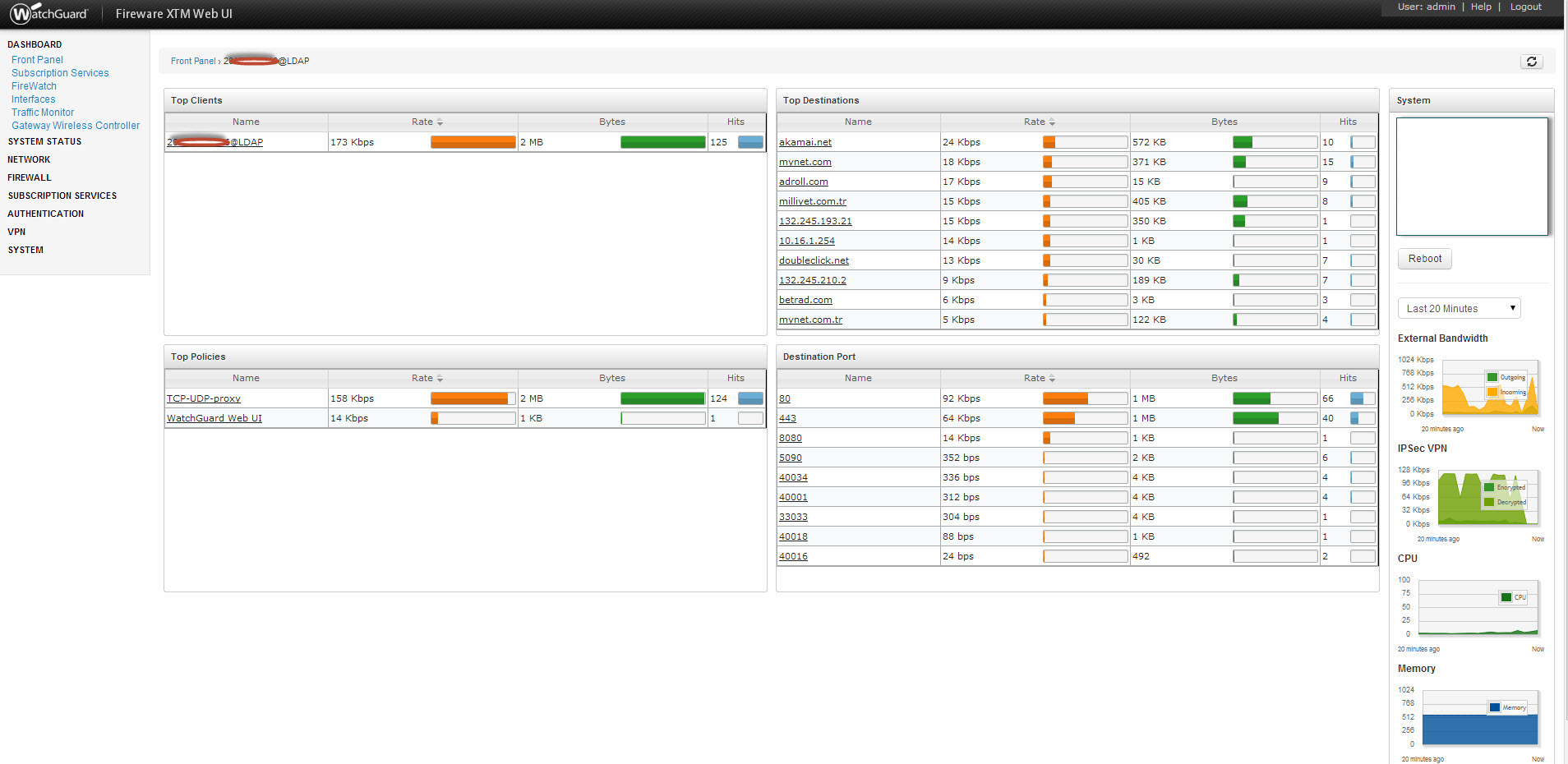Viewport: 1568px width, 764px height.
Task: Open the Last 20 Minutes dropdown
Action: point(1459,308)
